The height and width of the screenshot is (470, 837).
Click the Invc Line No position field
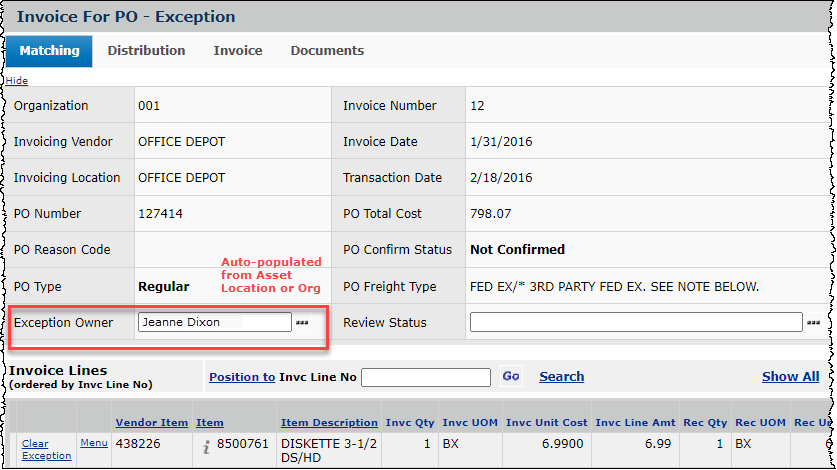tap(425, 377)
